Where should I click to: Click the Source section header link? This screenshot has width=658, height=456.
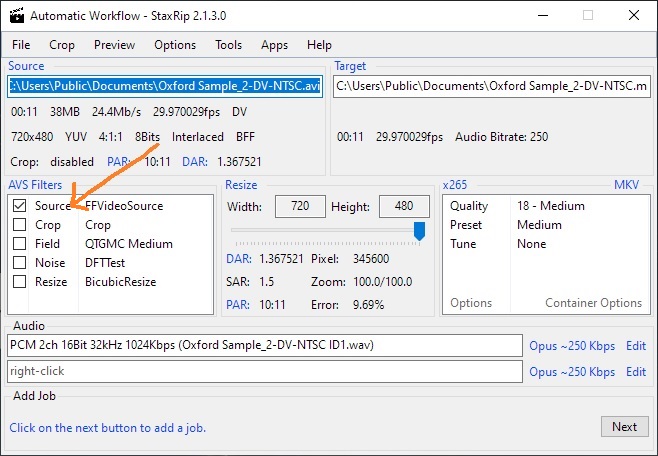(x=26, y=66)
